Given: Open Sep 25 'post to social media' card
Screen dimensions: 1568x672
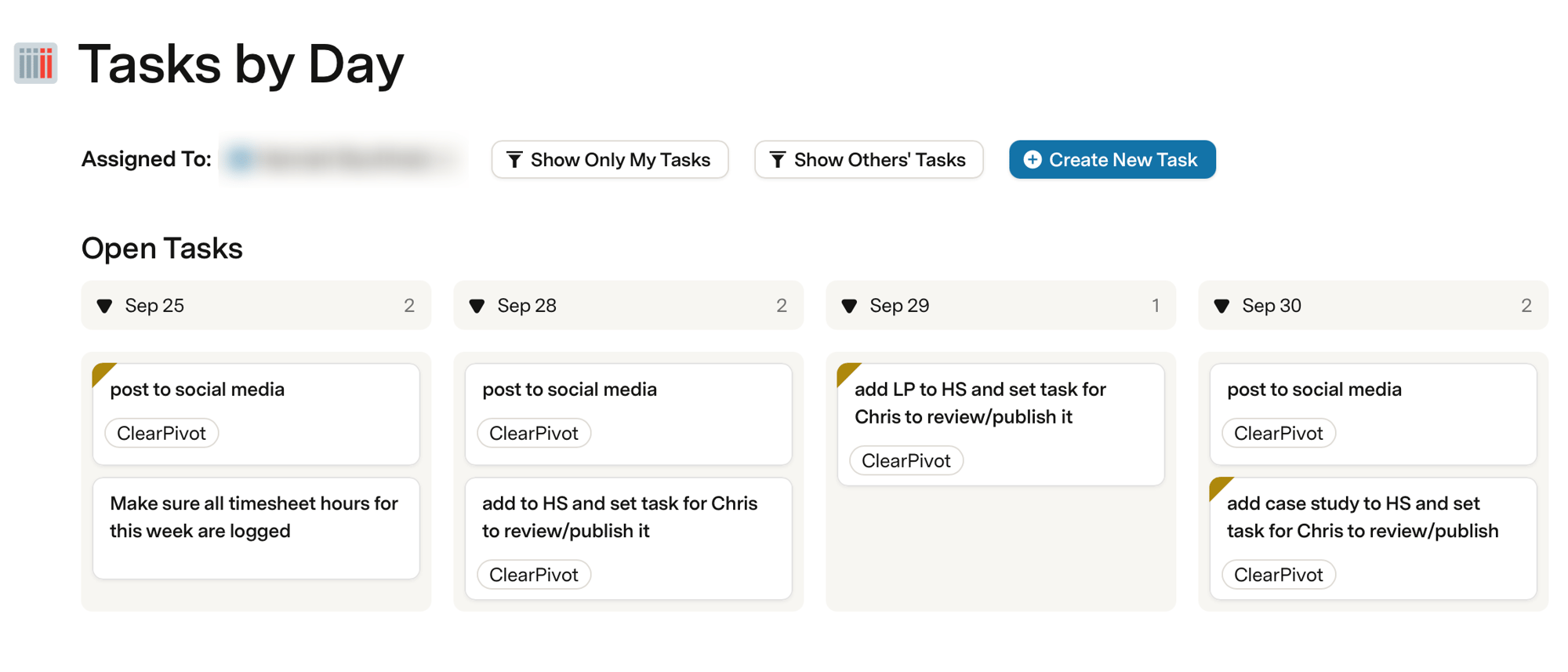Looking at the screenshot, I should 256,414.
